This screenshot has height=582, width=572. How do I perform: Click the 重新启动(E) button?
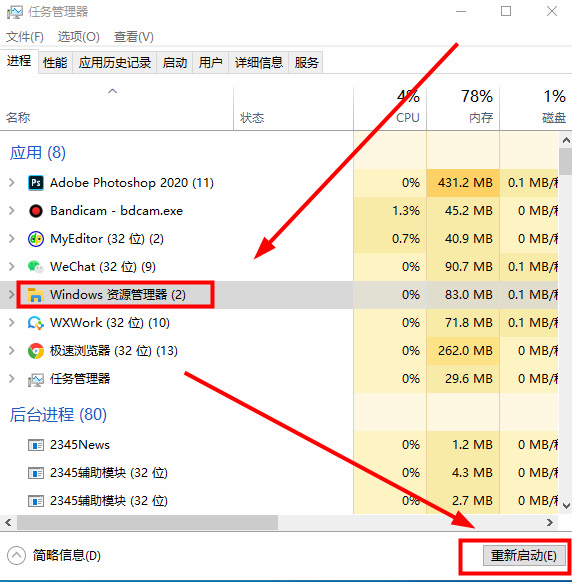pos(524,556)
